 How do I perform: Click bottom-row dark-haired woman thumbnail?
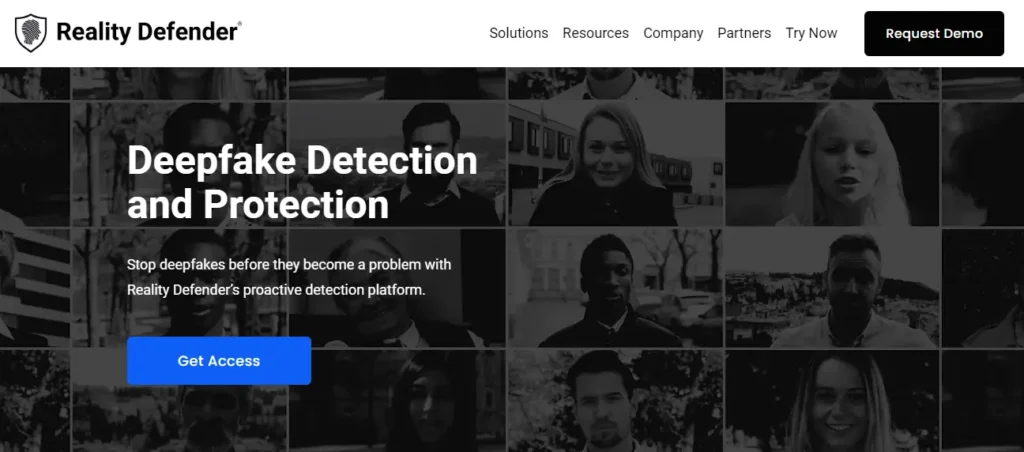(x=420, y=402)
